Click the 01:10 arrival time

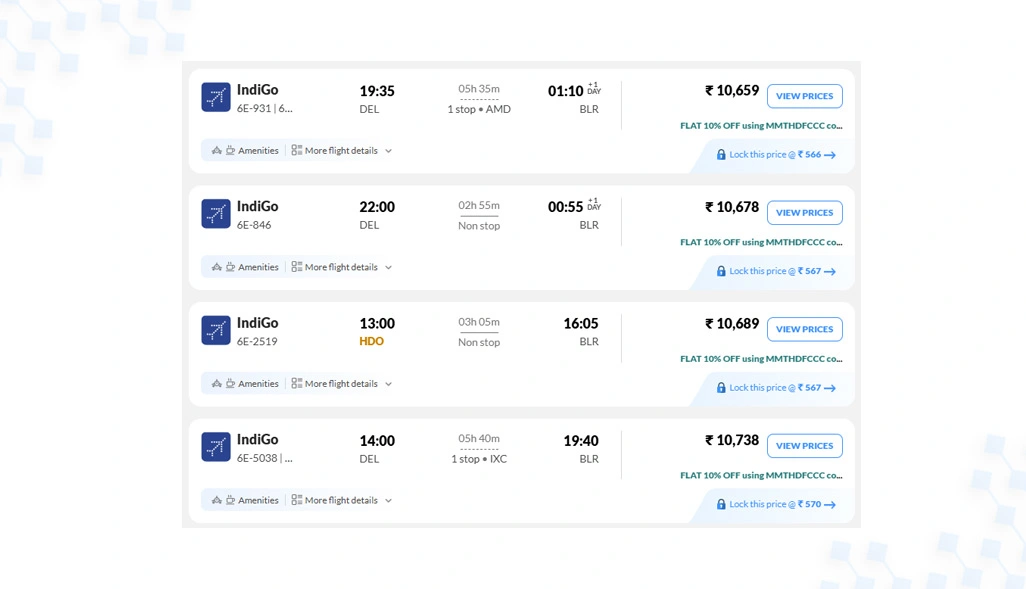pos(565,91)
